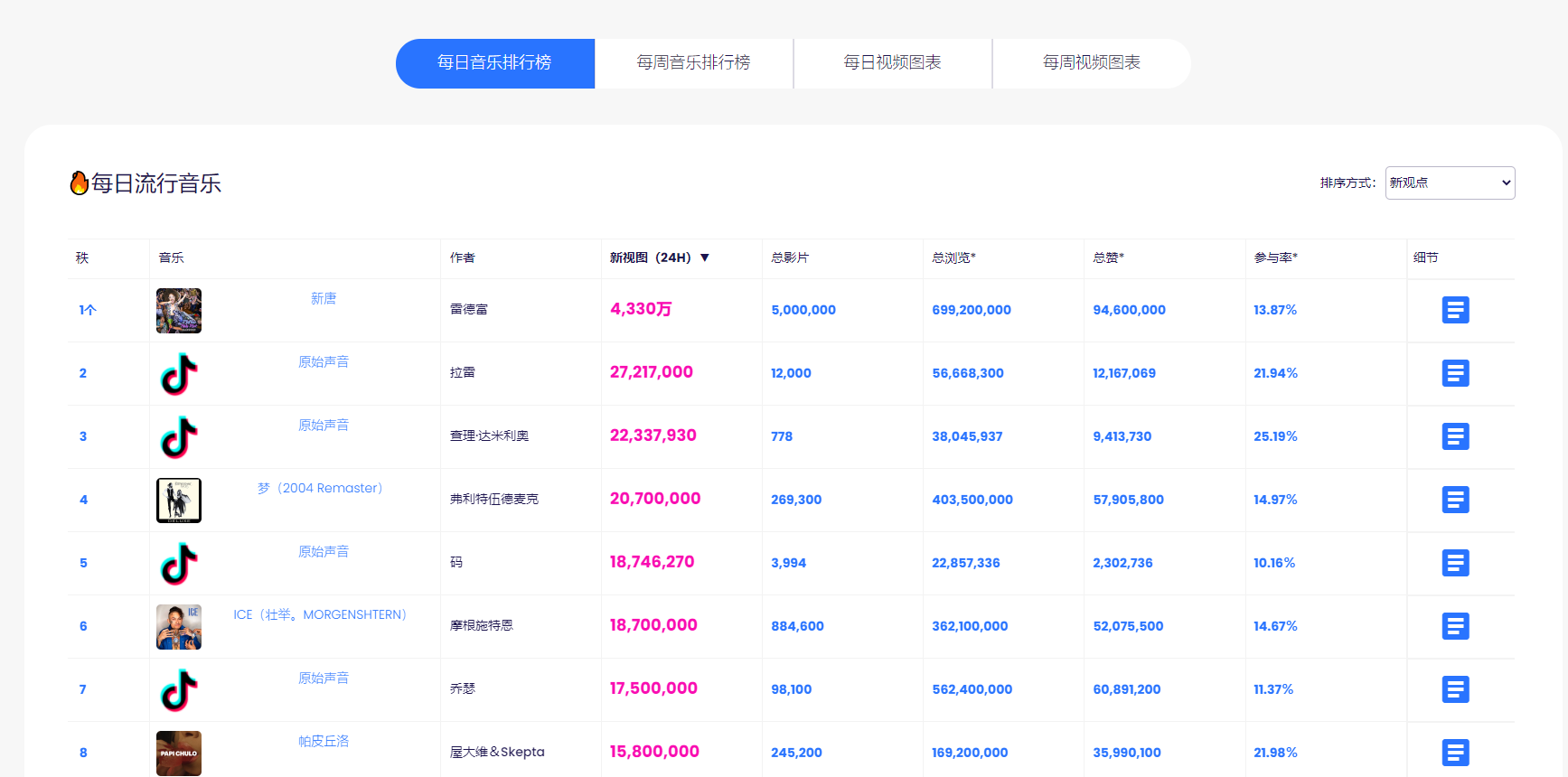The image size is (1568, 777).
Task: Click engagement rate 25.19%
Action: [1275, 436]
